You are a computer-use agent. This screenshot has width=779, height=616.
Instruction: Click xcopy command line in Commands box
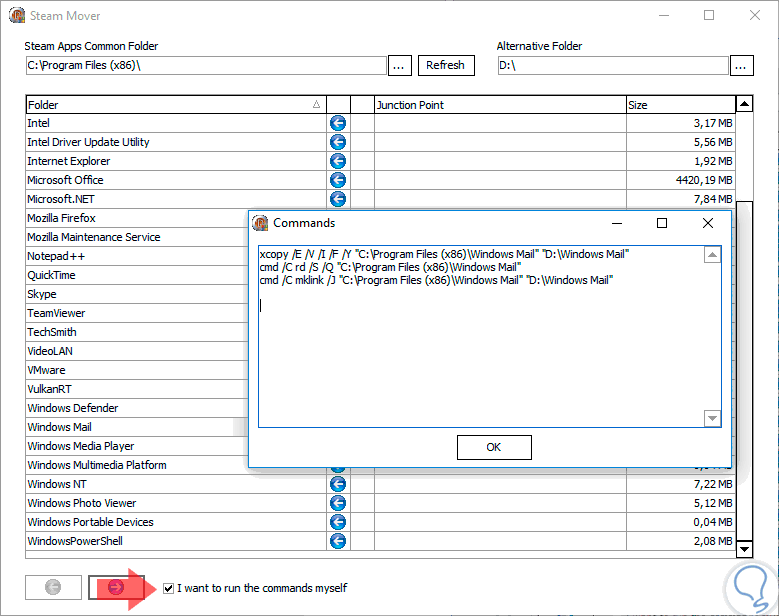(444, 254)
